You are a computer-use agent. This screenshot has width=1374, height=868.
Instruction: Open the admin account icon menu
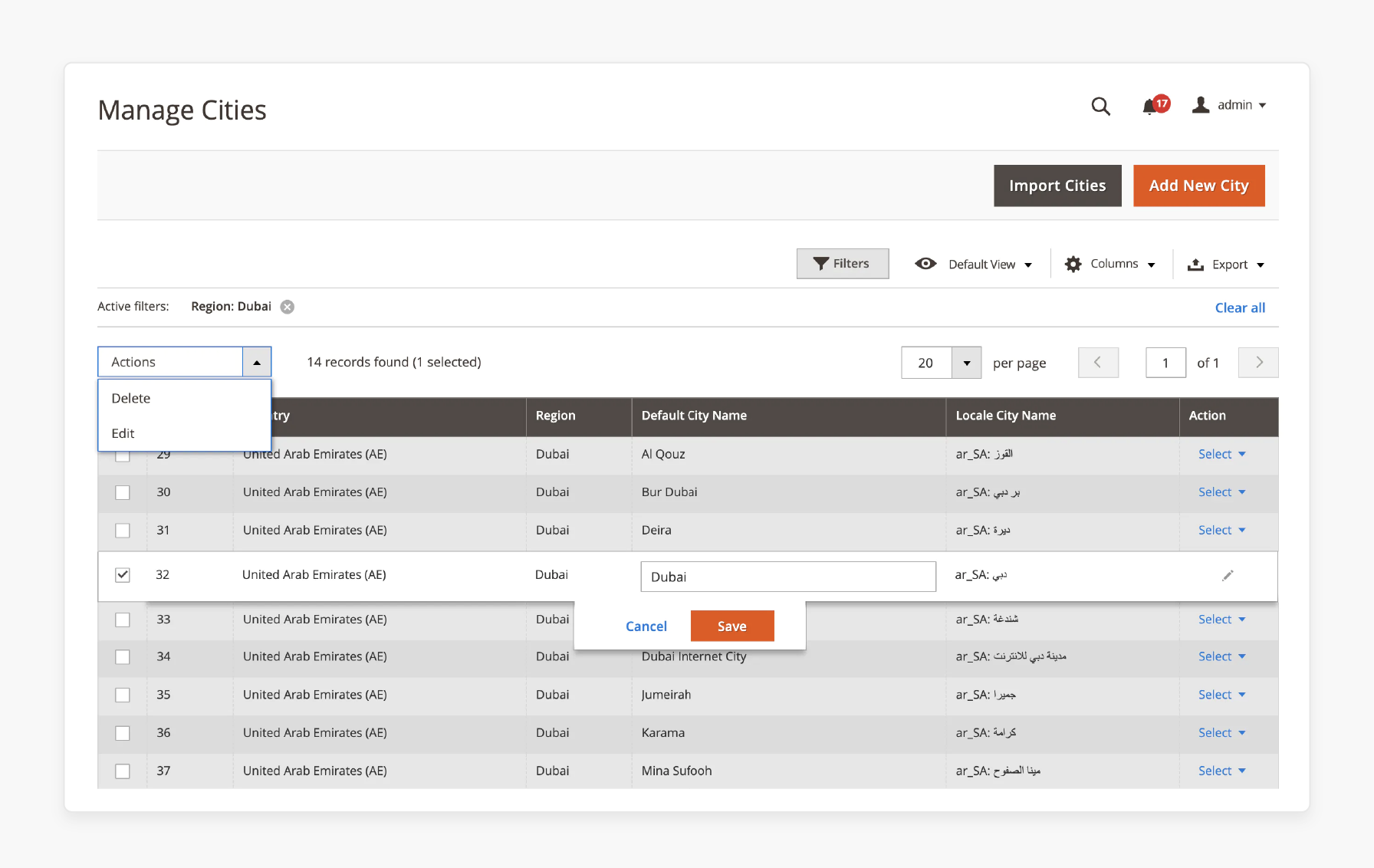point(1201,105)
